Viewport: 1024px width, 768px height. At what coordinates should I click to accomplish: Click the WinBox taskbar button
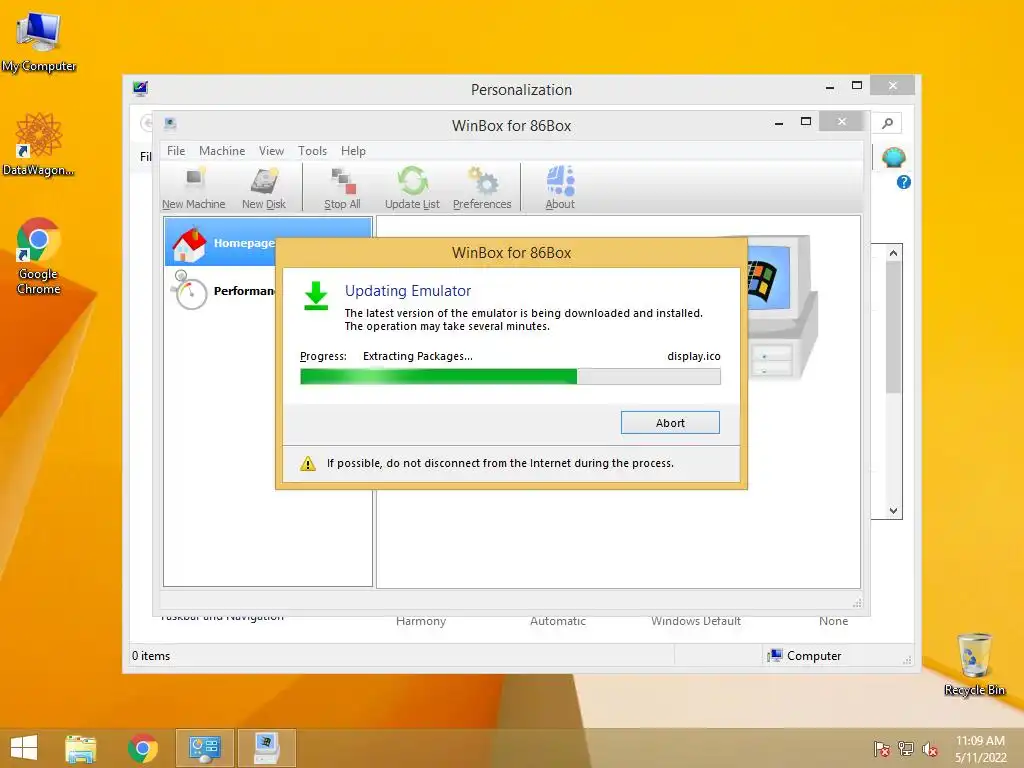coord(266,748)
